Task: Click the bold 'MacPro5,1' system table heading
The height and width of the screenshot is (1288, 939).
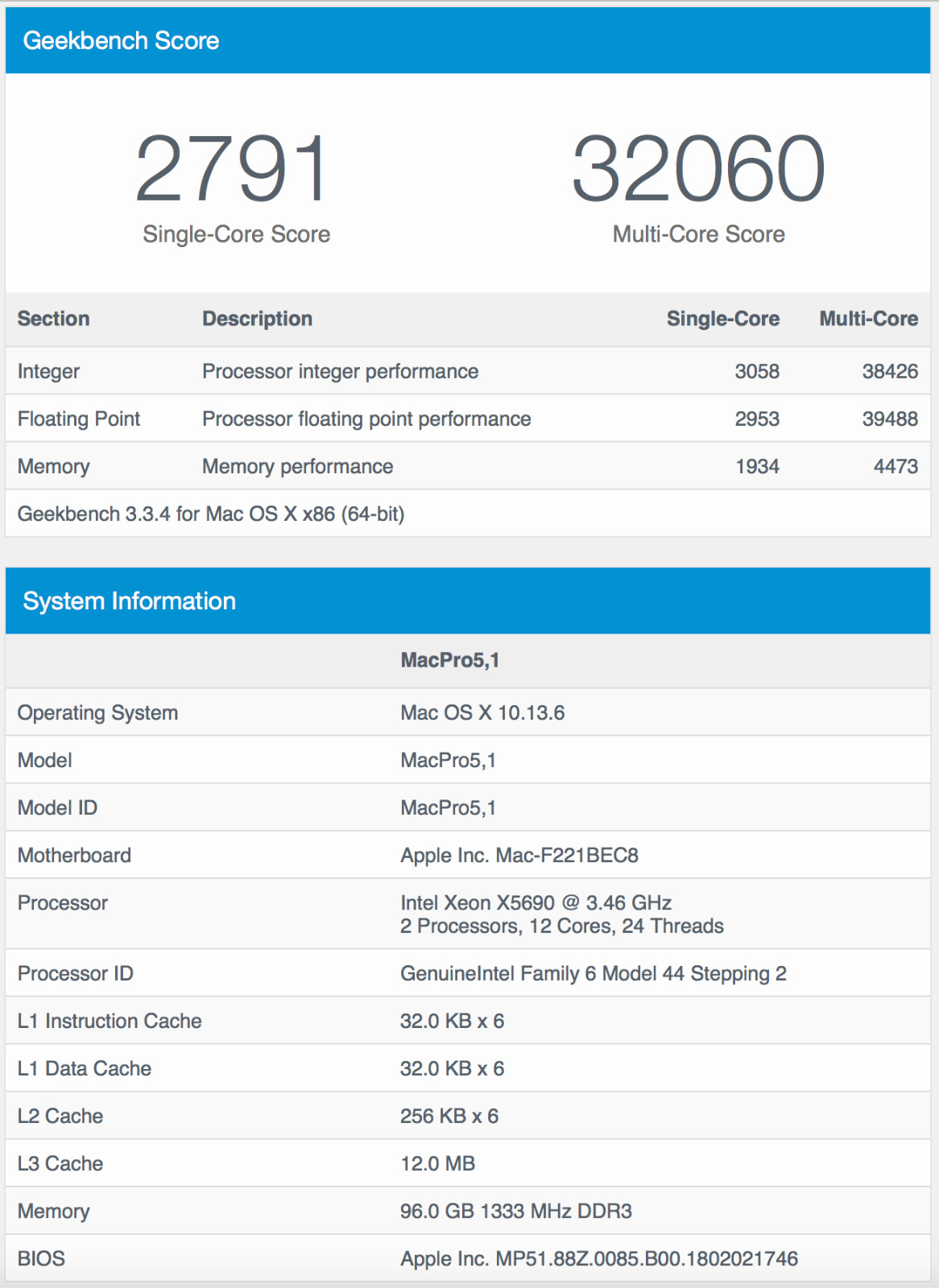Action: [450, 661]
